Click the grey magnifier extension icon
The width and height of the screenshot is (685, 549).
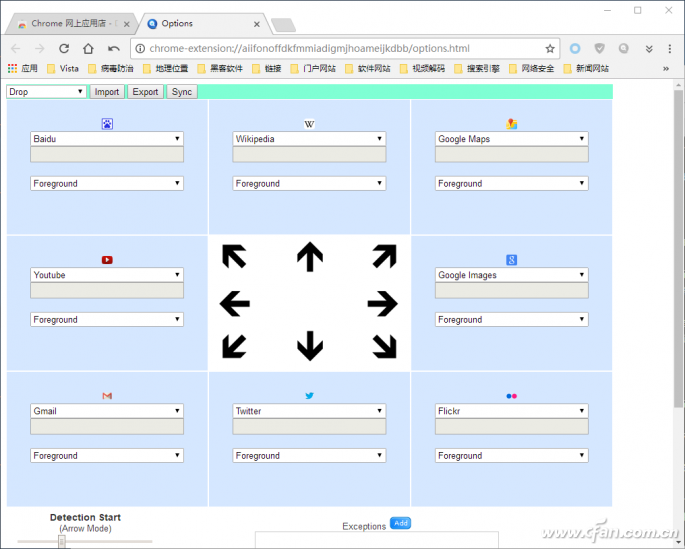624,48
